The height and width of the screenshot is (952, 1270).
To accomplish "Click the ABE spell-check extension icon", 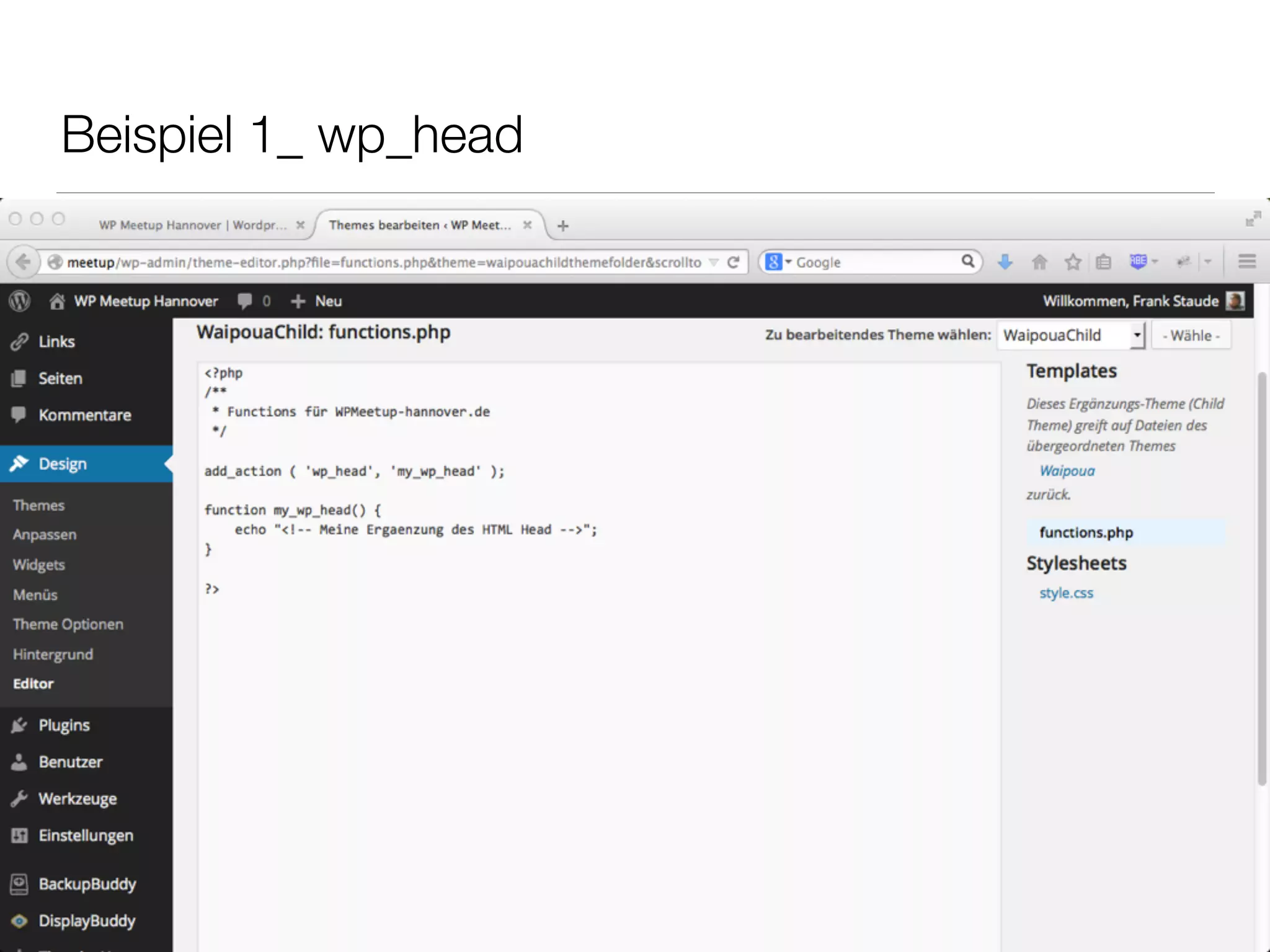I will pos(1138,262).
